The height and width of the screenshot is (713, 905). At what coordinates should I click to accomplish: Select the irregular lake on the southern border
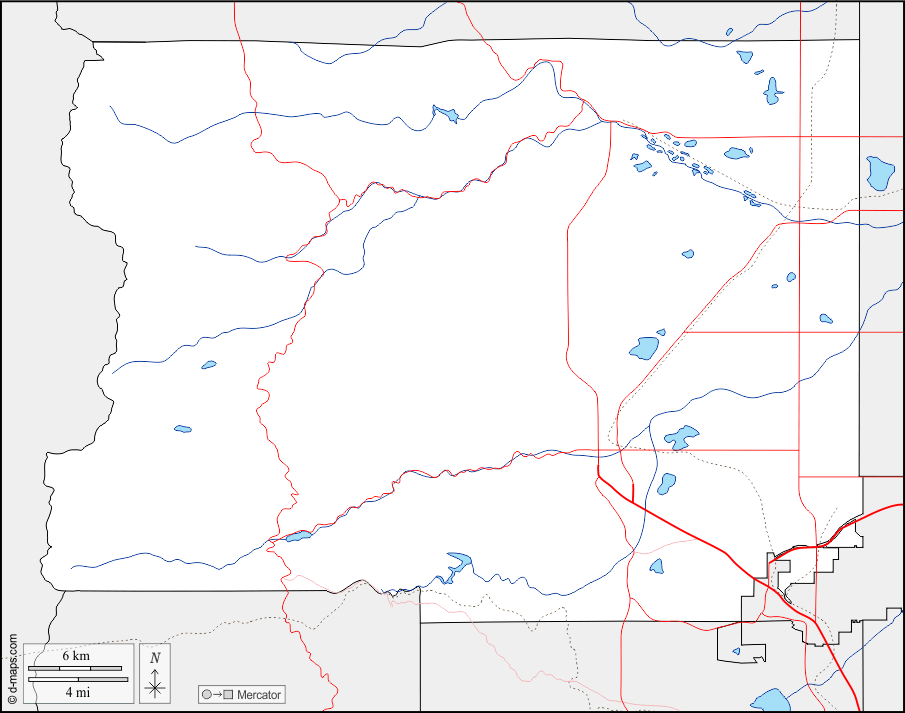click(458, 563)
